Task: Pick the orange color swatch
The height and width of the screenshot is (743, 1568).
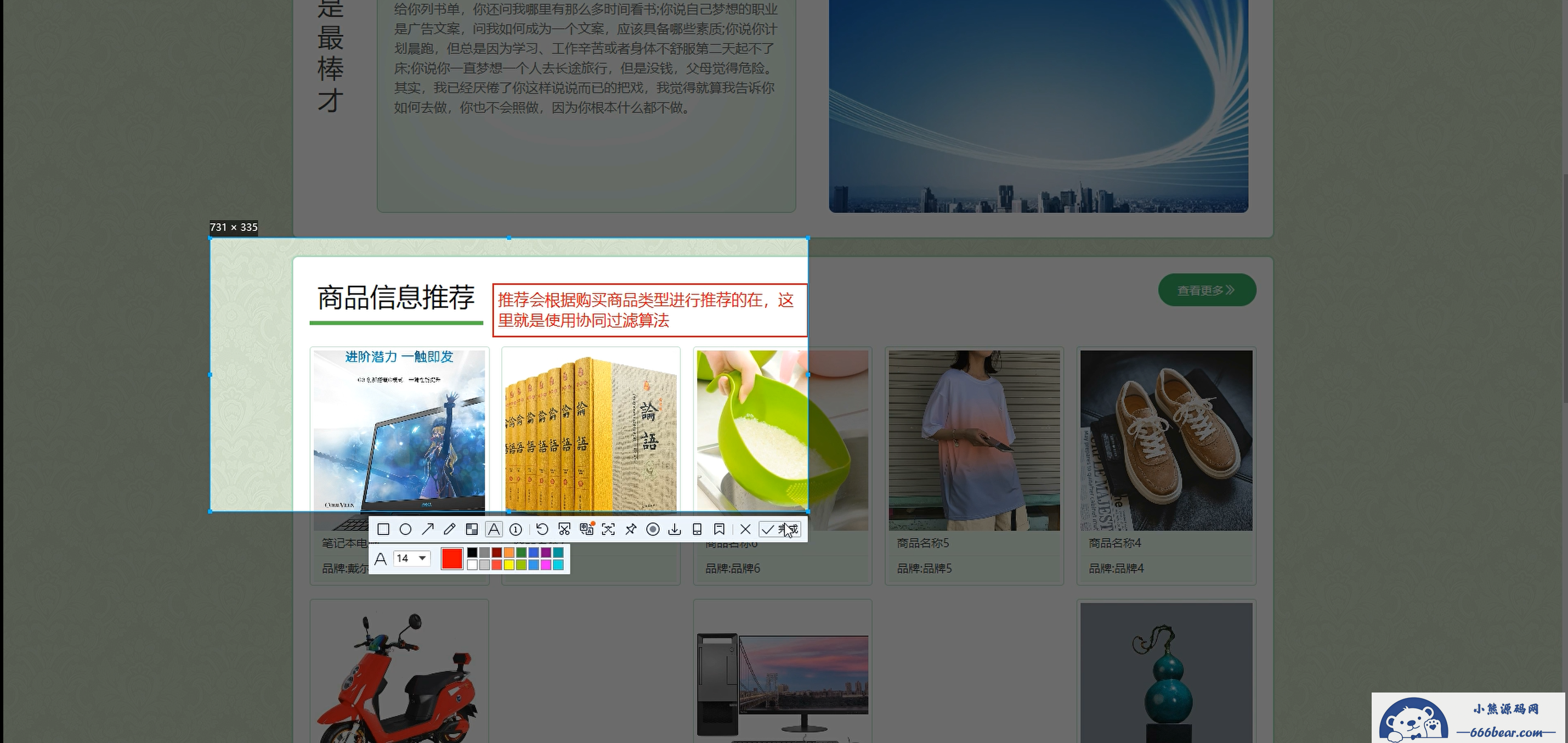Action: [509, 553]
